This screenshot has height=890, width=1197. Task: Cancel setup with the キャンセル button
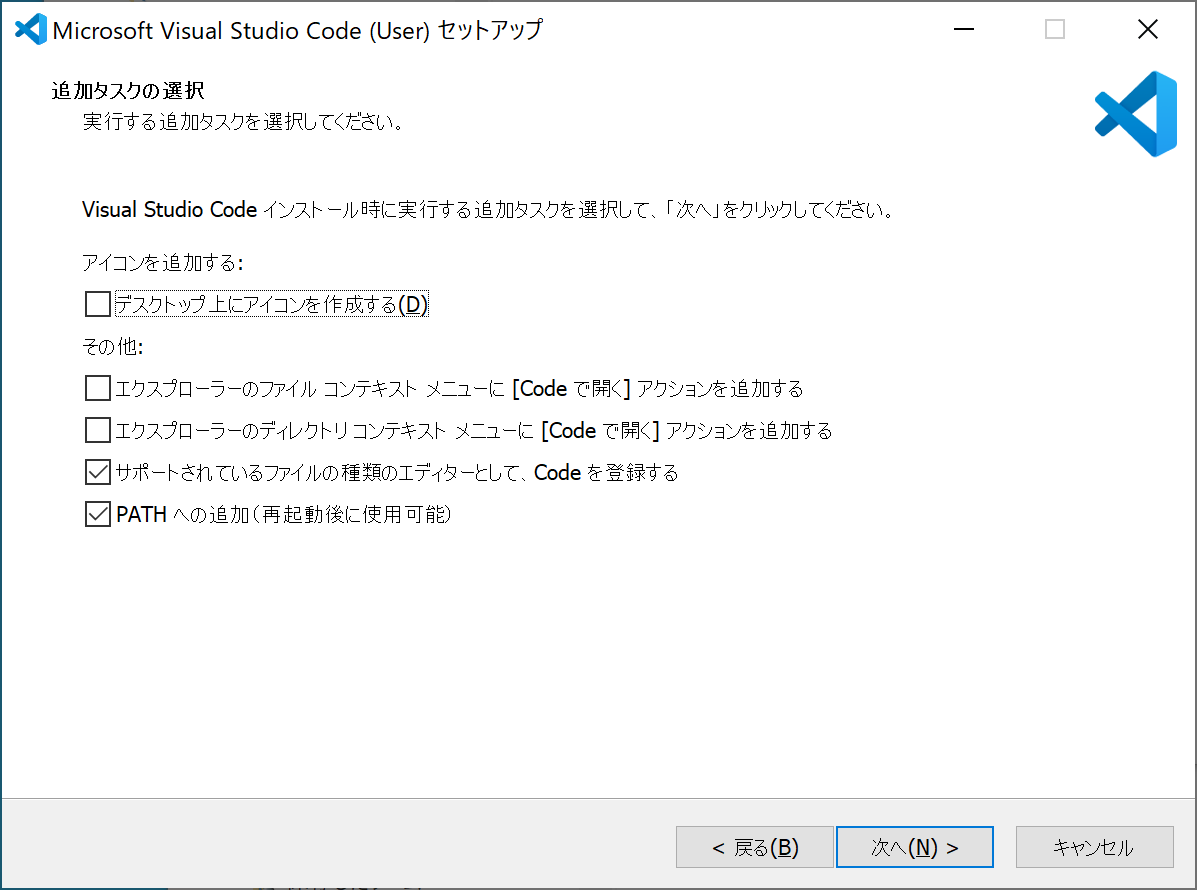[x=1094, y=847]
